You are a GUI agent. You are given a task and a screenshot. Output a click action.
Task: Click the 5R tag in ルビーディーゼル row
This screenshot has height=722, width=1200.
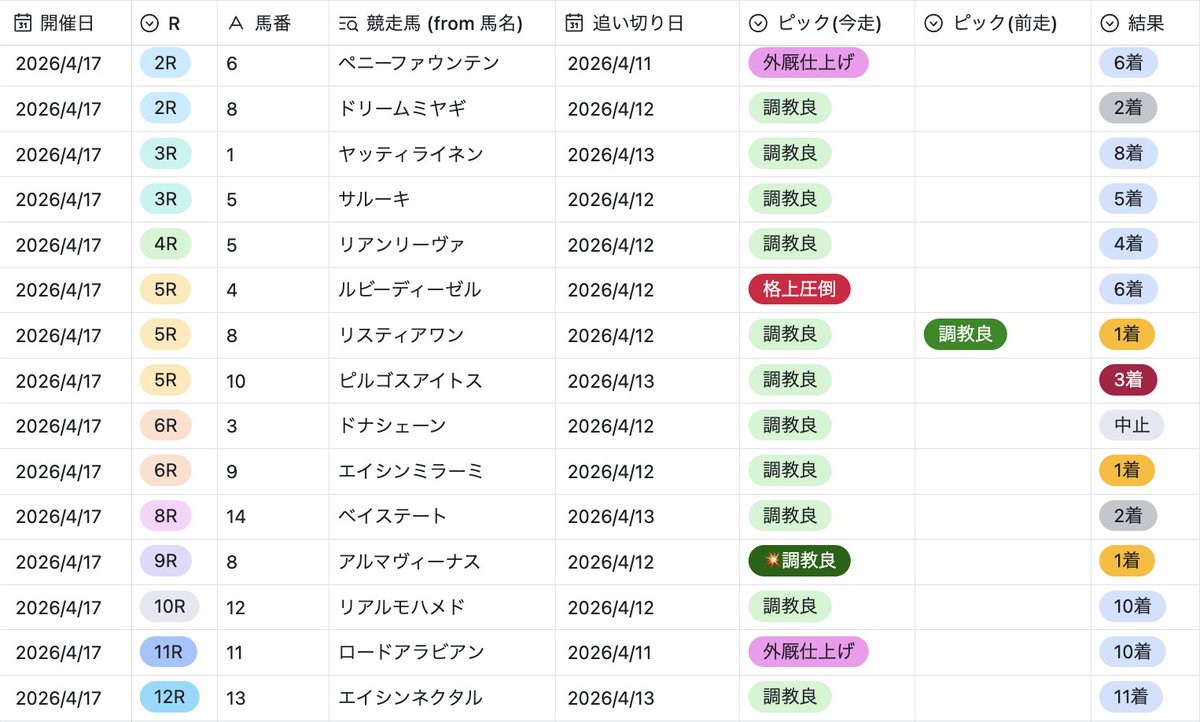[166, 290]
